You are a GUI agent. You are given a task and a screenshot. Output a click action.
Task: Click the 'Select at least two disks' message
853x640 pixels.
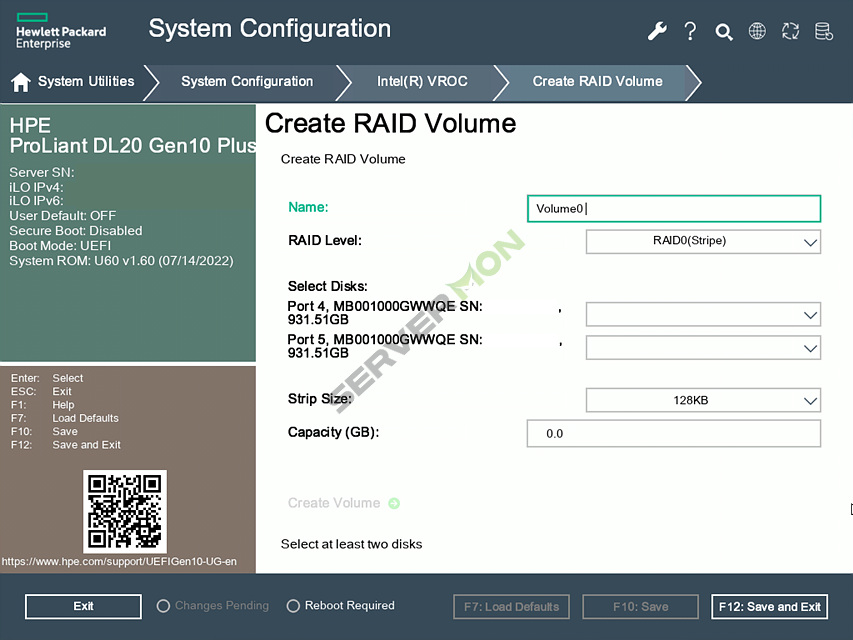point(351,544)
